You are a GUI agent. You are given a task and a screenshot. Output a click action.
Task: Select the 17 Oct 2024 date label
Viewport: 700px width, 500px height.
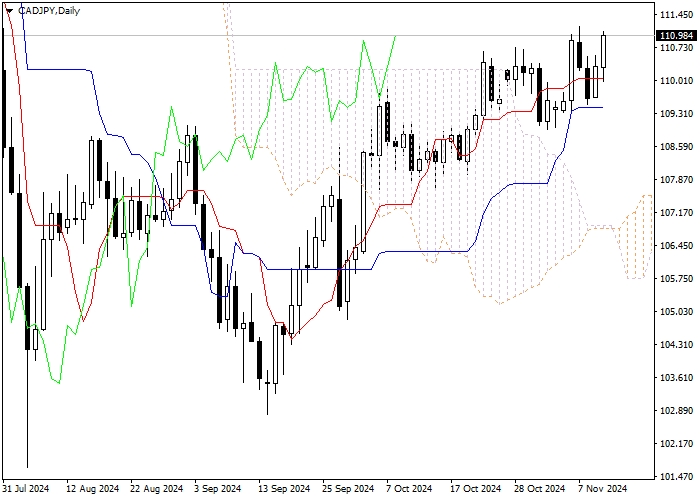point(476,489)
